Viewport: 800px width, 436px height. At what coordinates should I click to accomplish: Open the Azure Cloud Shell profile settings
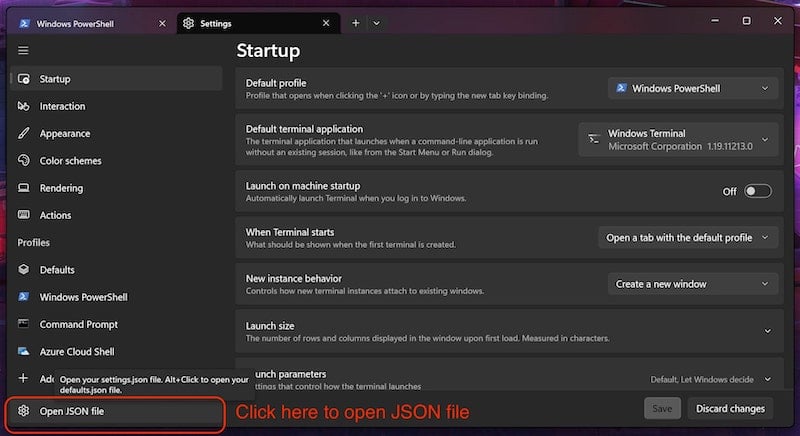[116, 351]
